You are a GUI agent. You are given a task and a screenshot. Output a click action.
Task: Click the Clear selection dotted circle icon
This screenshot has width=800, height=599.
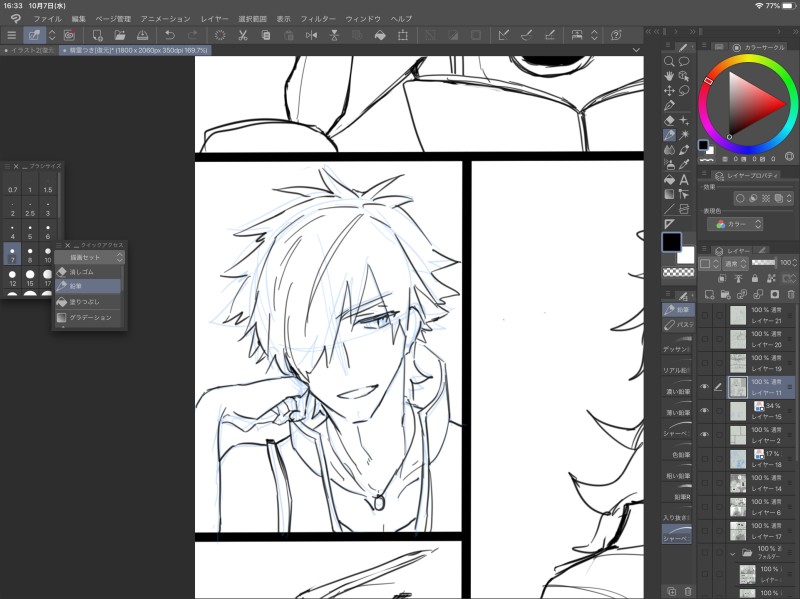click(220, 35)
